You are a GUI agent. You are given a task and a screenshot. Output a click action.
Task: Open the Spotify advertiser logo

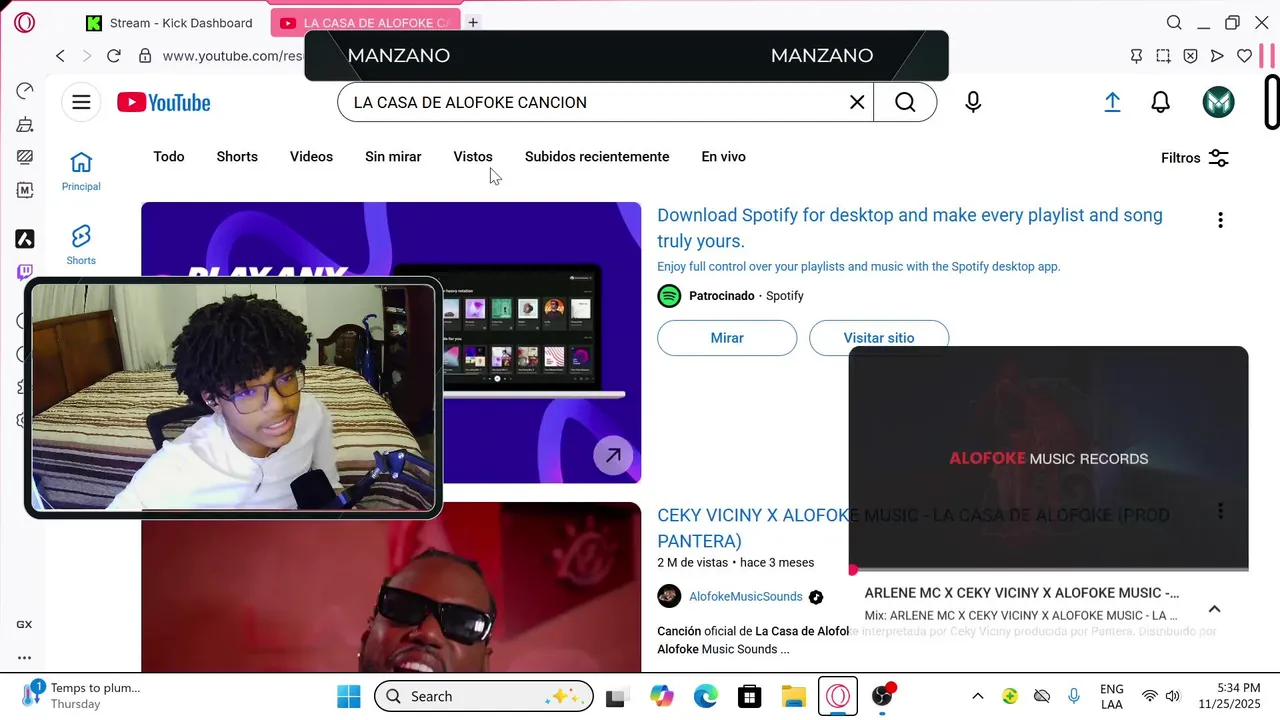(669, 296)
